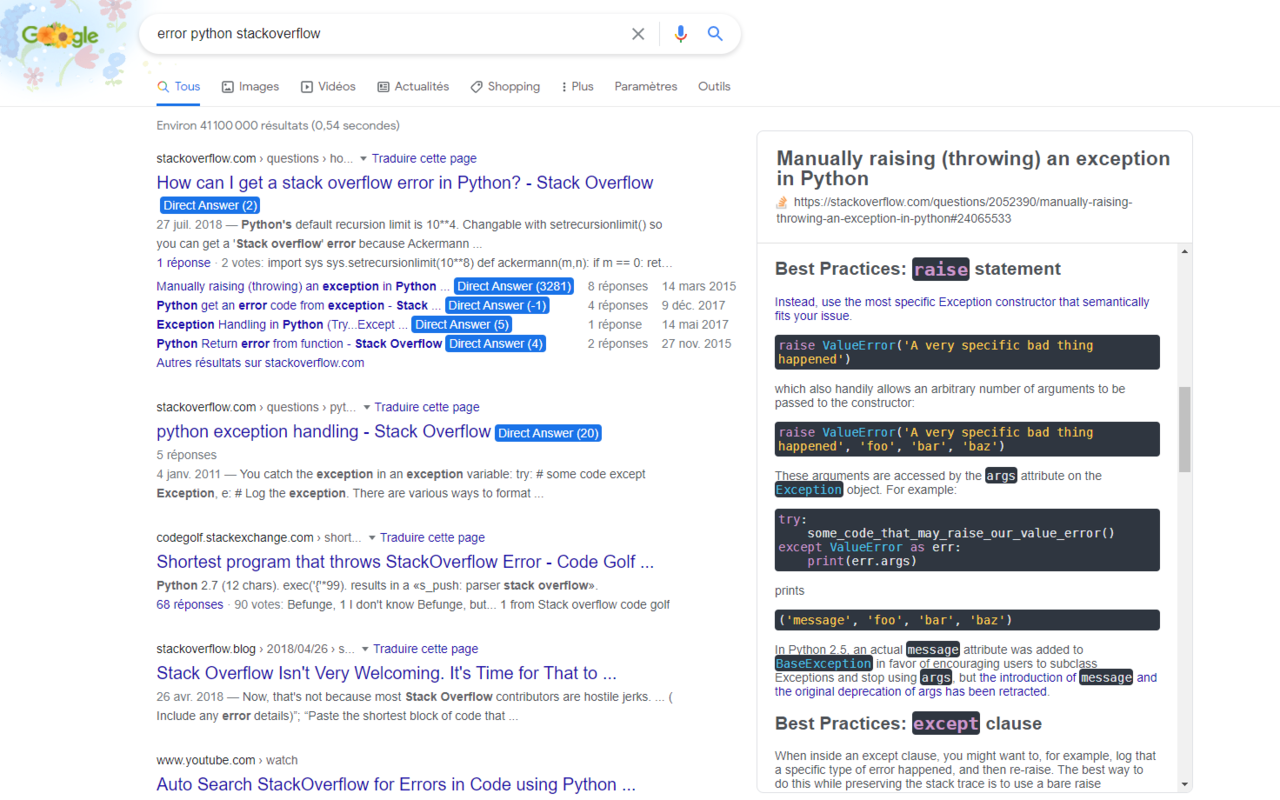This screenshot has height=800, width=1280.
Task: Expand the dropdown arrow beside the first stackoverflow.com URL
Action: tap(364, 159)
